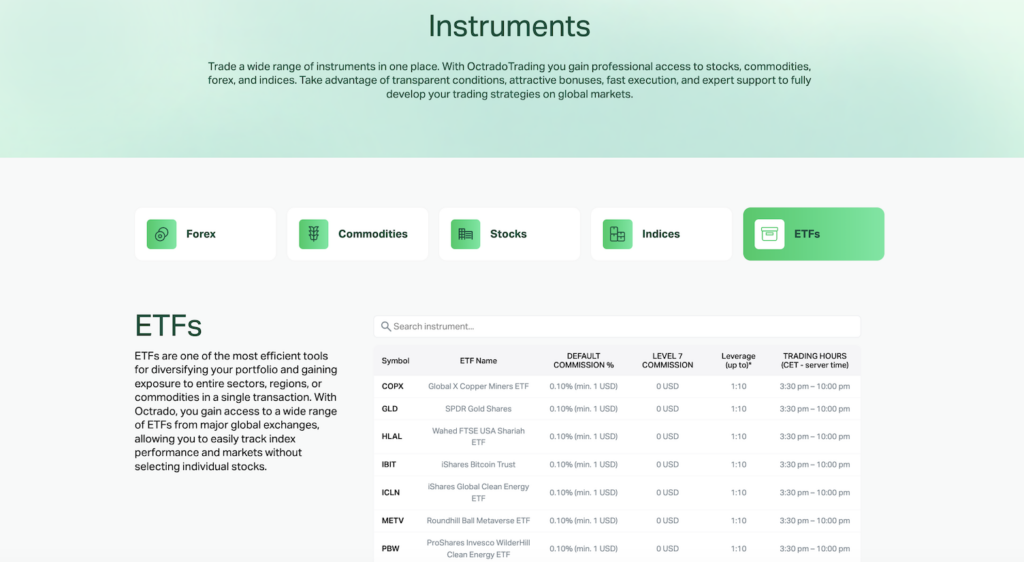Click COPX default commission value
Viewport: 1024px width, 562px height.
(583, 386)
